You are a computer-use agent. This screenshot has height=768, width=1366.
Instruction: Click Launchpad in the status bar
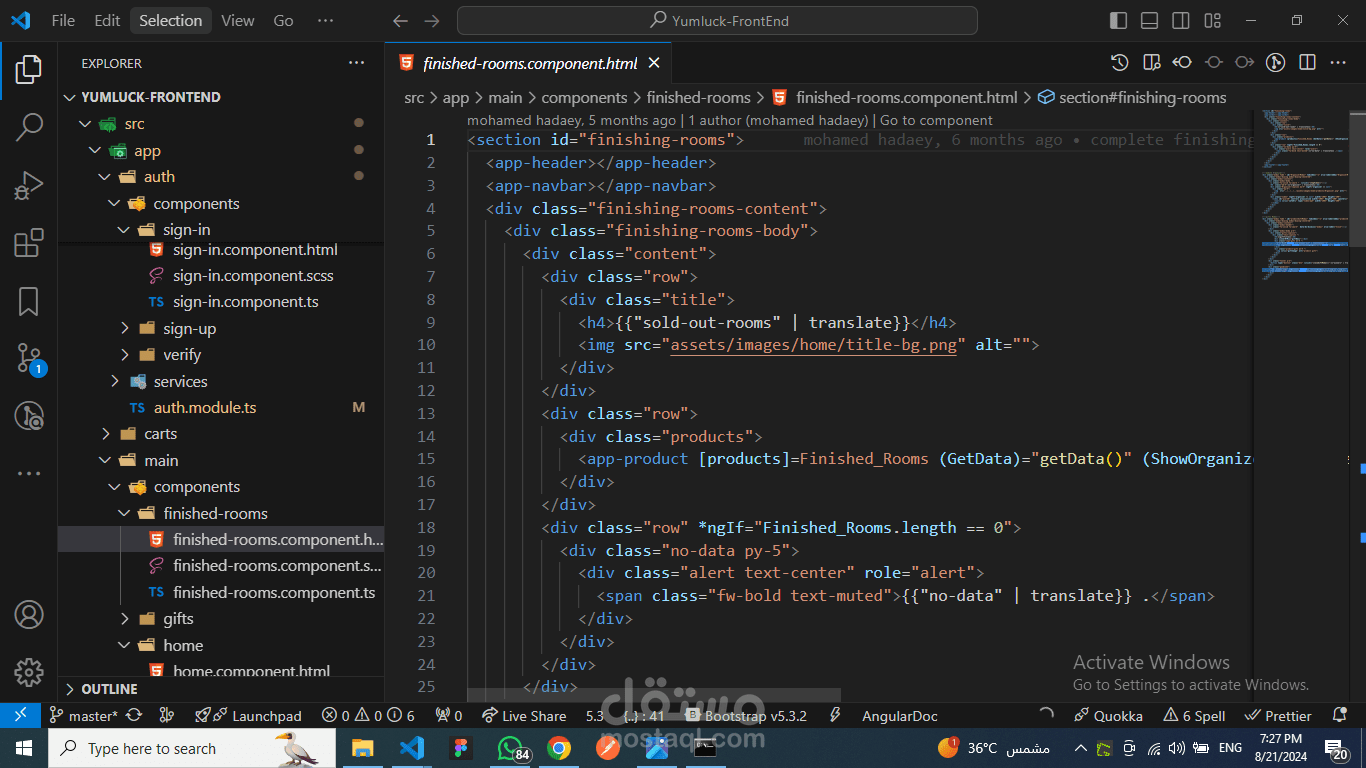(248, 716)
